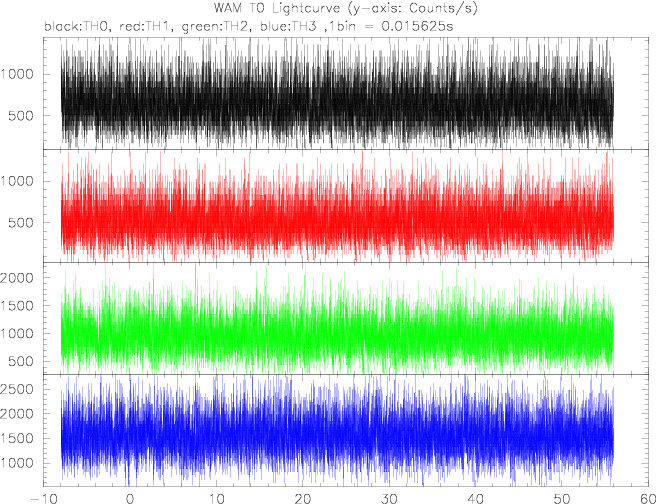Click the black TH0 lightcurve panel
The width and height of the screenshot is (657, 504).
[x=347, y=93]
